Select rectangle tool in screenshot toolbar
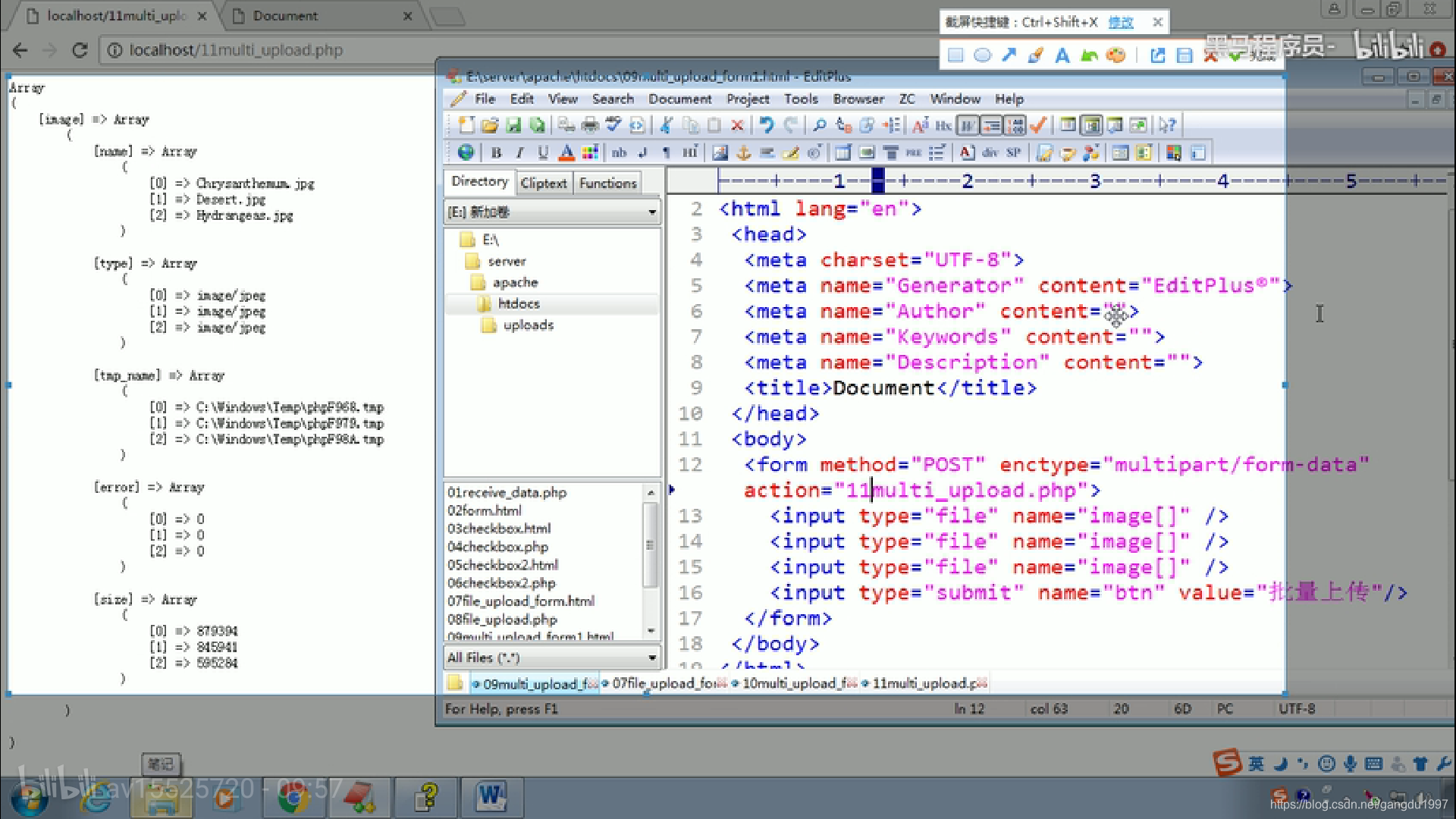1456x819 pixels. tap(955, 55)
